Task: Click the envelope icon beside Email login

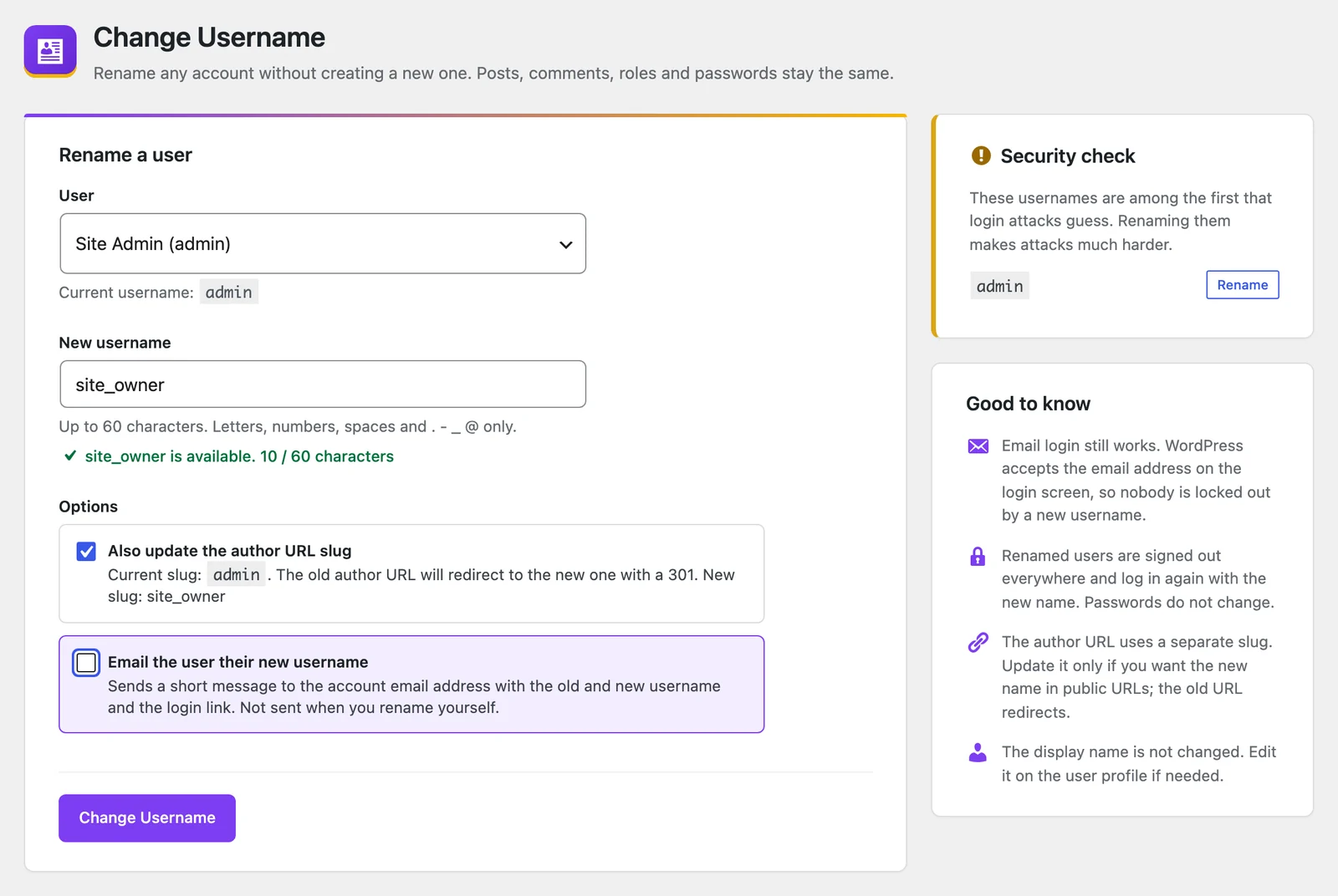Action: 978,446
